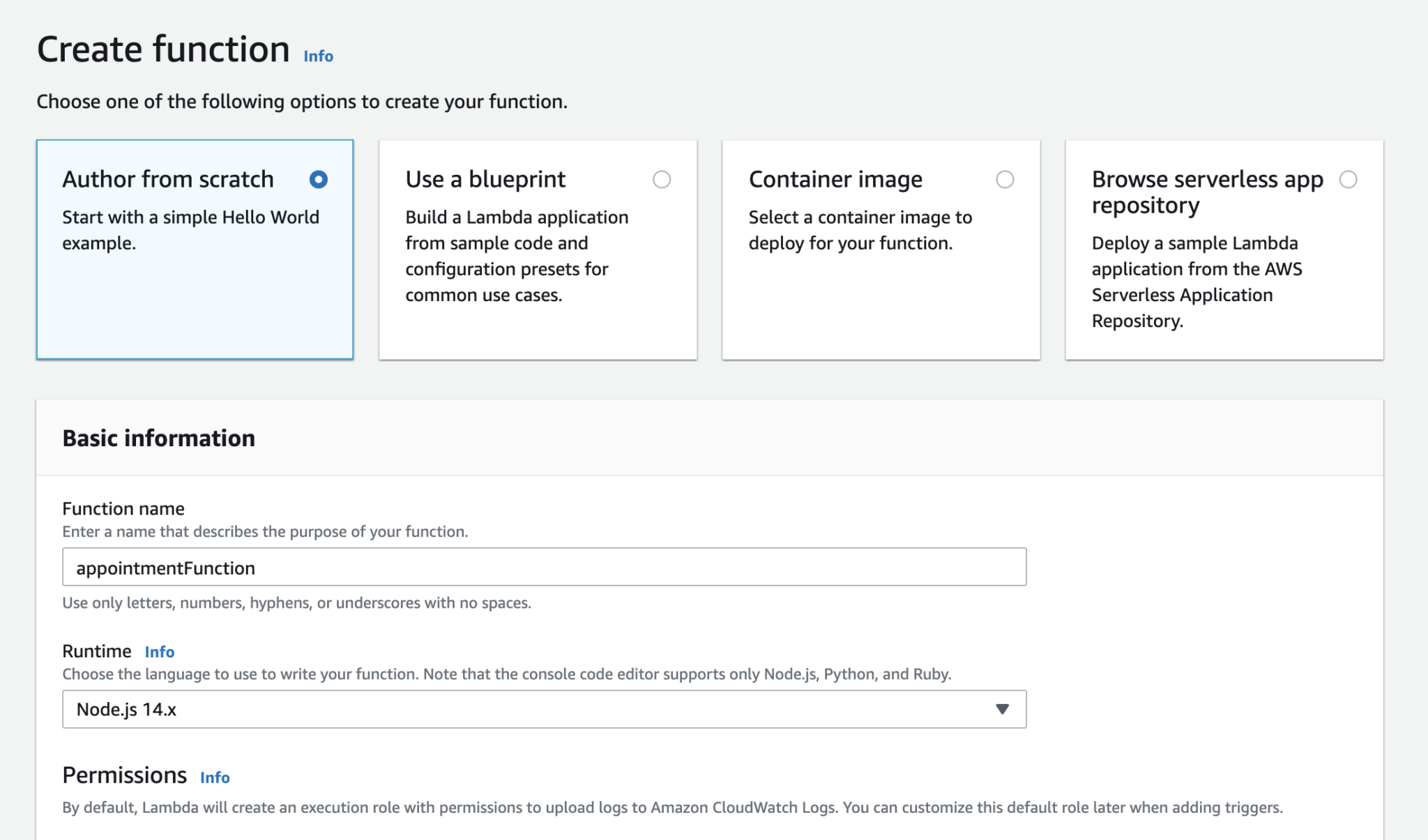
Task: Open Info beside "Create function" heading
Action: tap(317, 56)
